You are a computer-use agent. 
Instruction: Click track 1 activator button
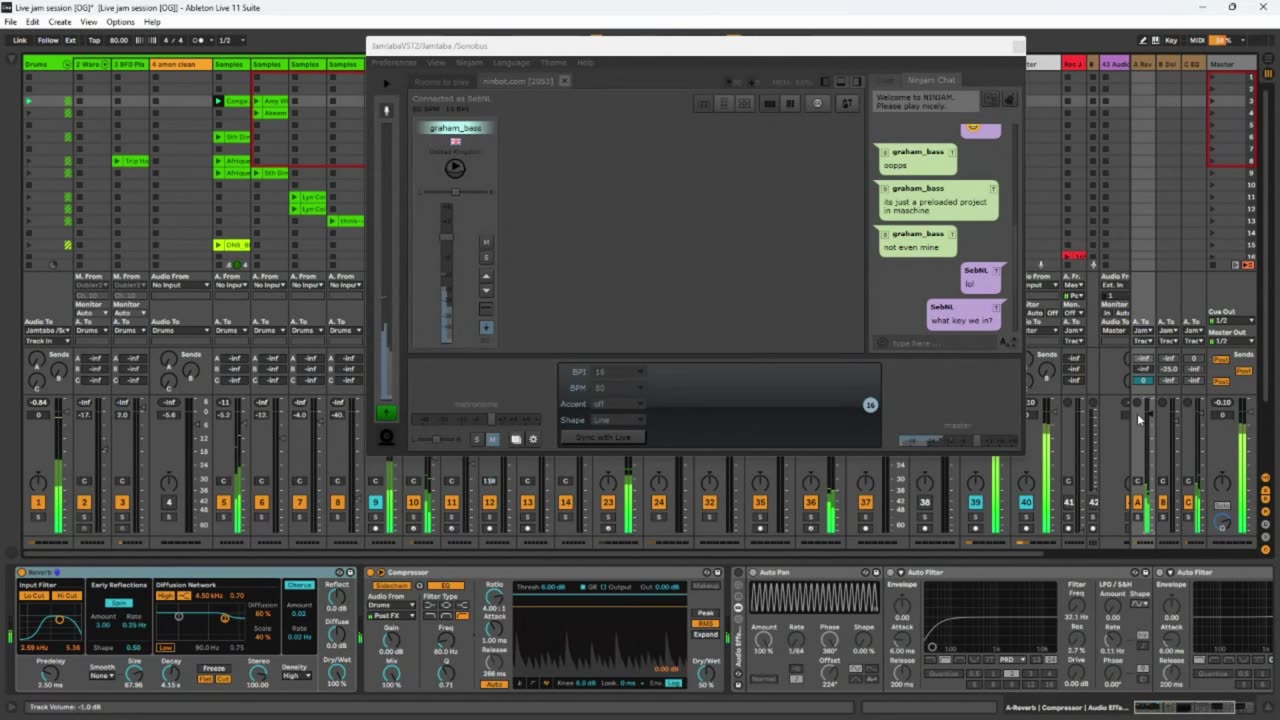pyautogui.click(x=38, y=502)
